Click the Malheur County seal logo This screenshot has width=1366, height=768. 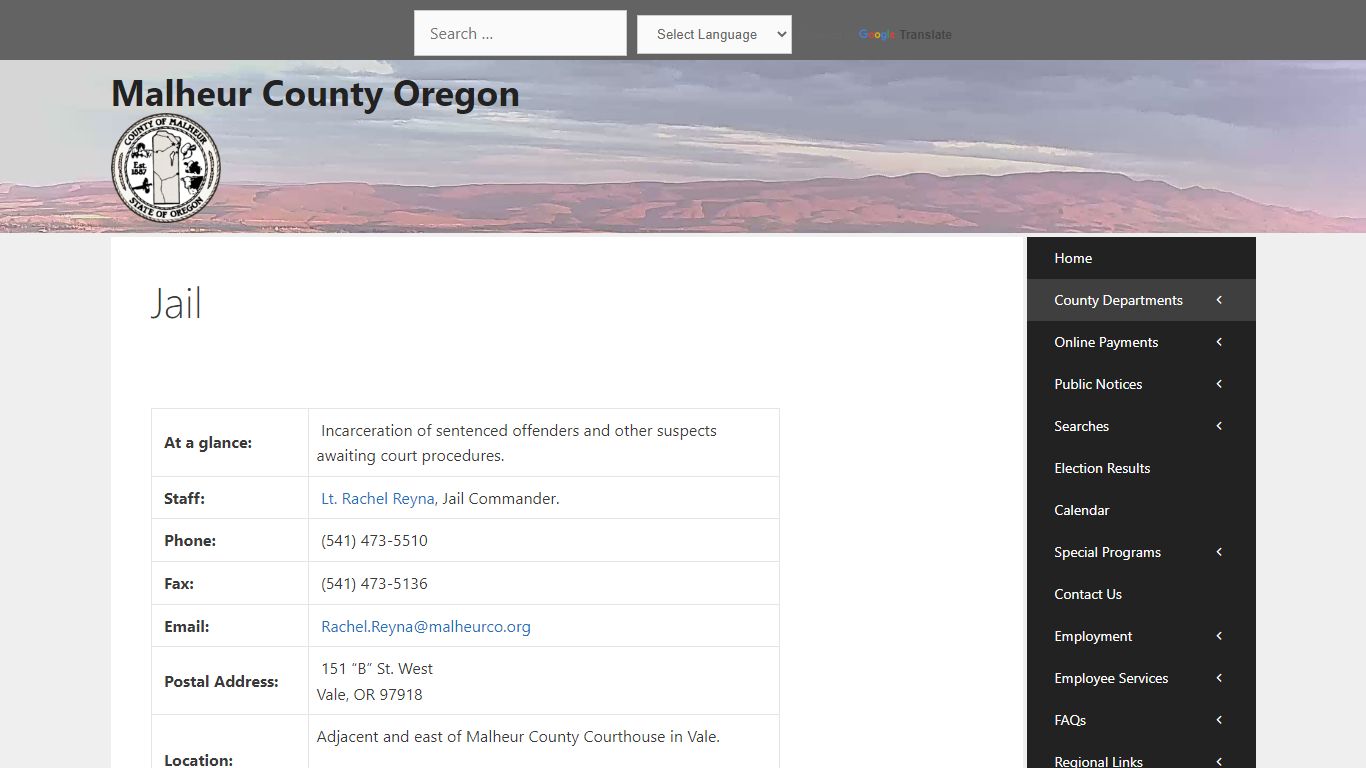(166, 168)
